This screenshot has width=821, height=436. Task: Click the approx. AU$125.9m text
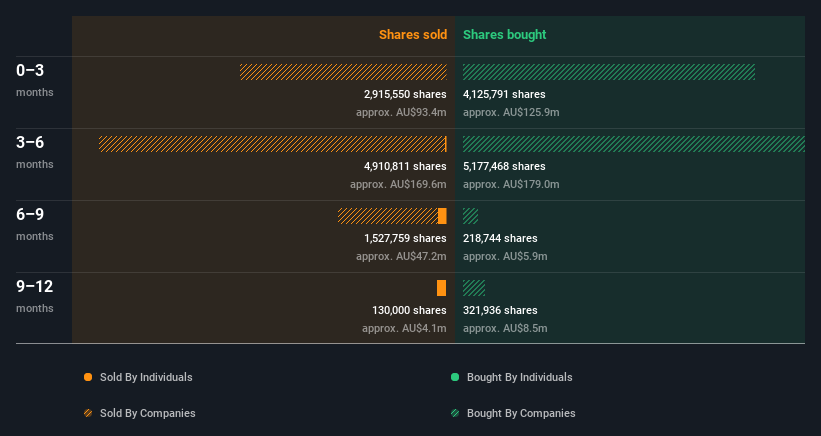pos(511,113)
